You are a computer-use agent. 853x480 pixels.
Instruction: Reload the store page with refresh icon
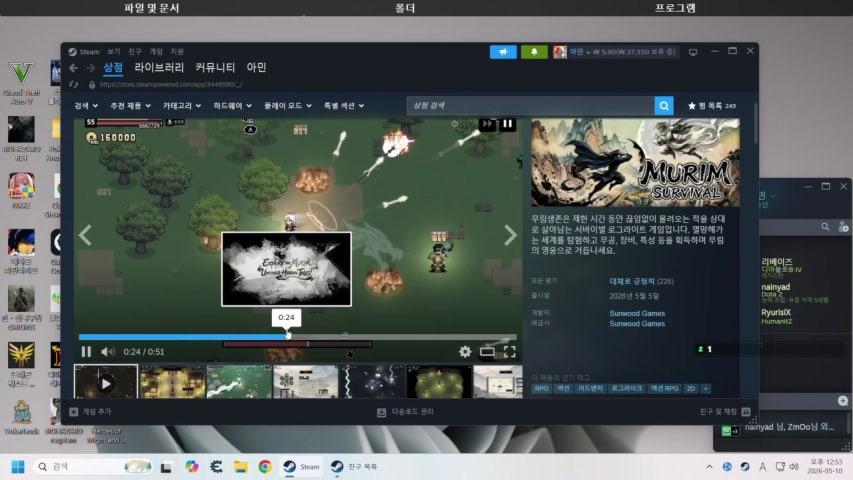[x=74, y=84]
